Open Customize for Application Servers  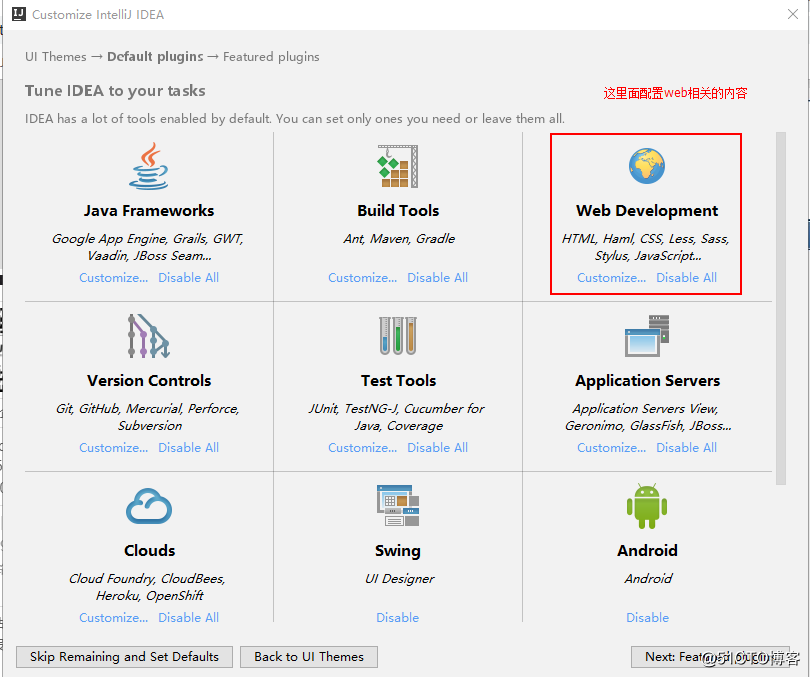point(612,447)
